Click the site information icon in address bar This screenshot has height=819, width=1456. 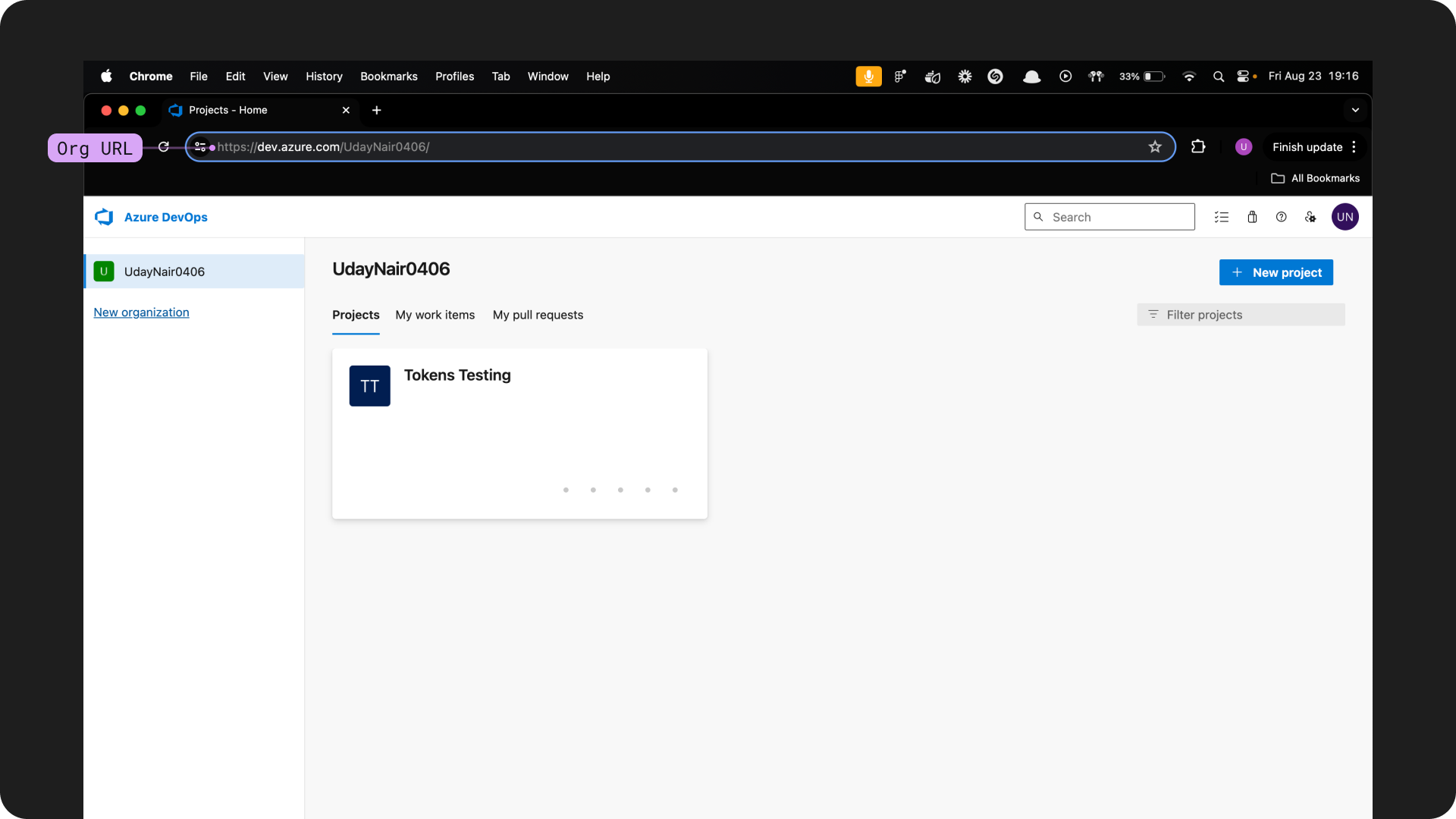tap(200, 147)
